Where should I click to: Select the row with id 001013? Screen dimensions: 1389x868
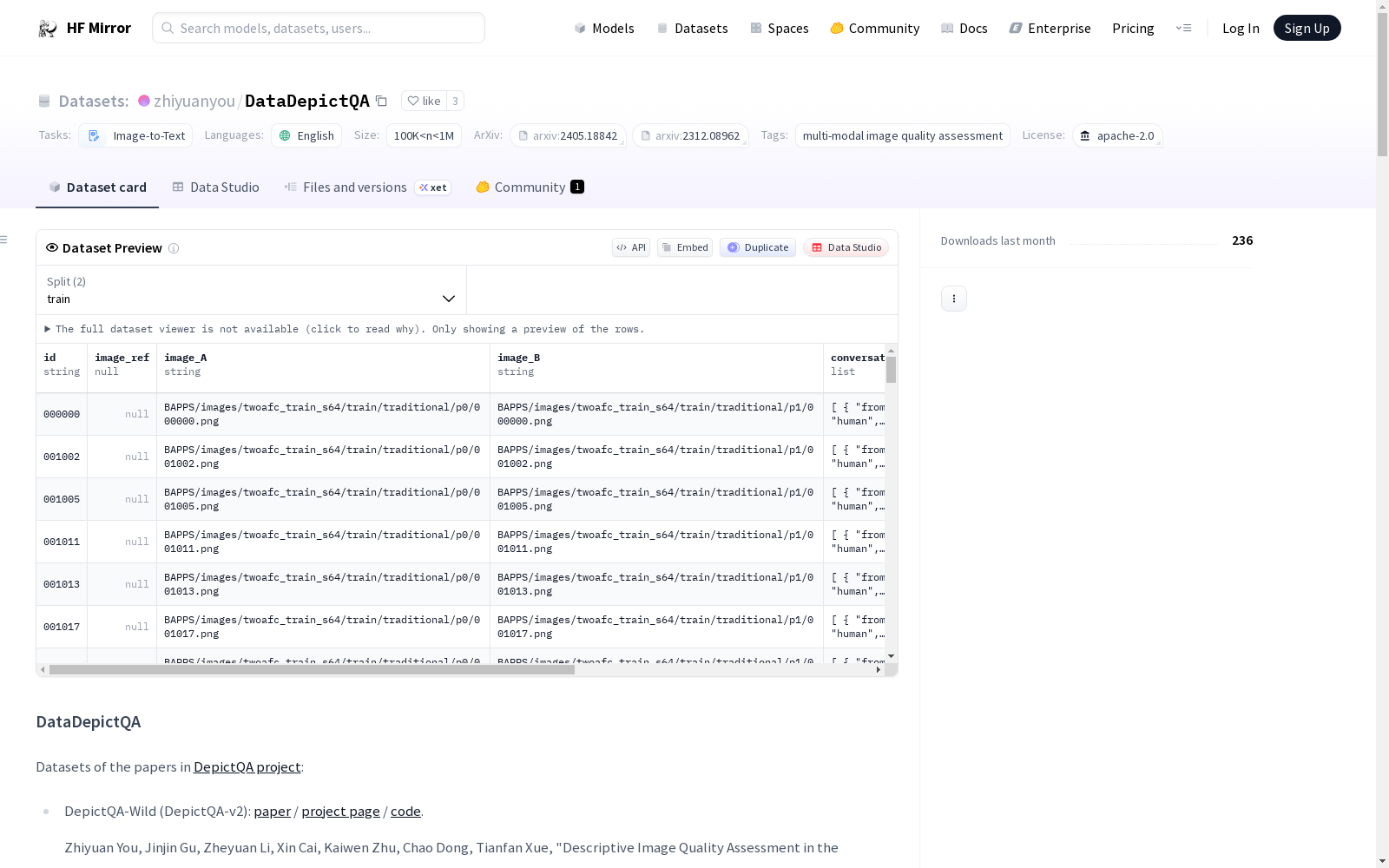[x=461, y=584]
